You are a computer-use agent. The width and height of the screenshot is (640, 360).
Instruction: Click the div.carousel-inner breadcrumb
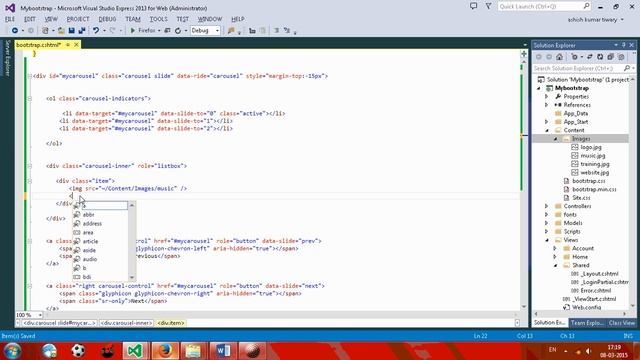(x=127, y=323)
